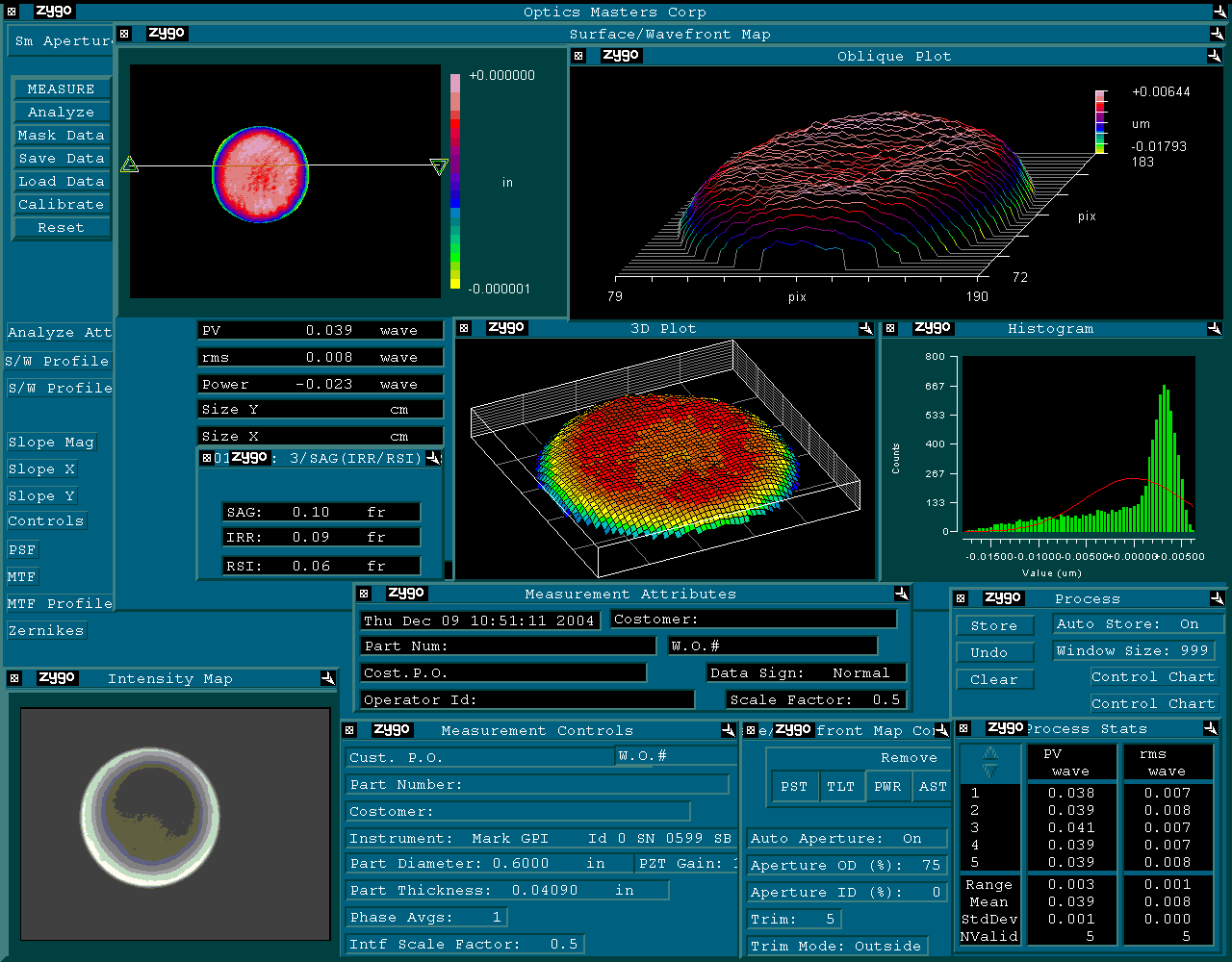Open Slope X view
Viewport: 1232px width, 962px height.
41,468
